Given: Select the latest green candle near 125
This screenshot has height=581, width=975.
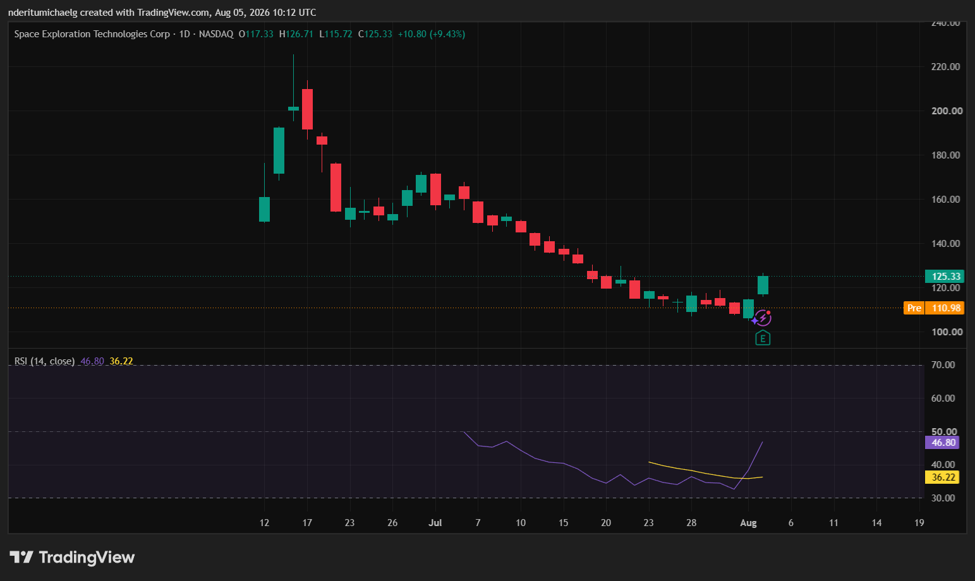Looking at the screenshot, I should pos(763,285).
